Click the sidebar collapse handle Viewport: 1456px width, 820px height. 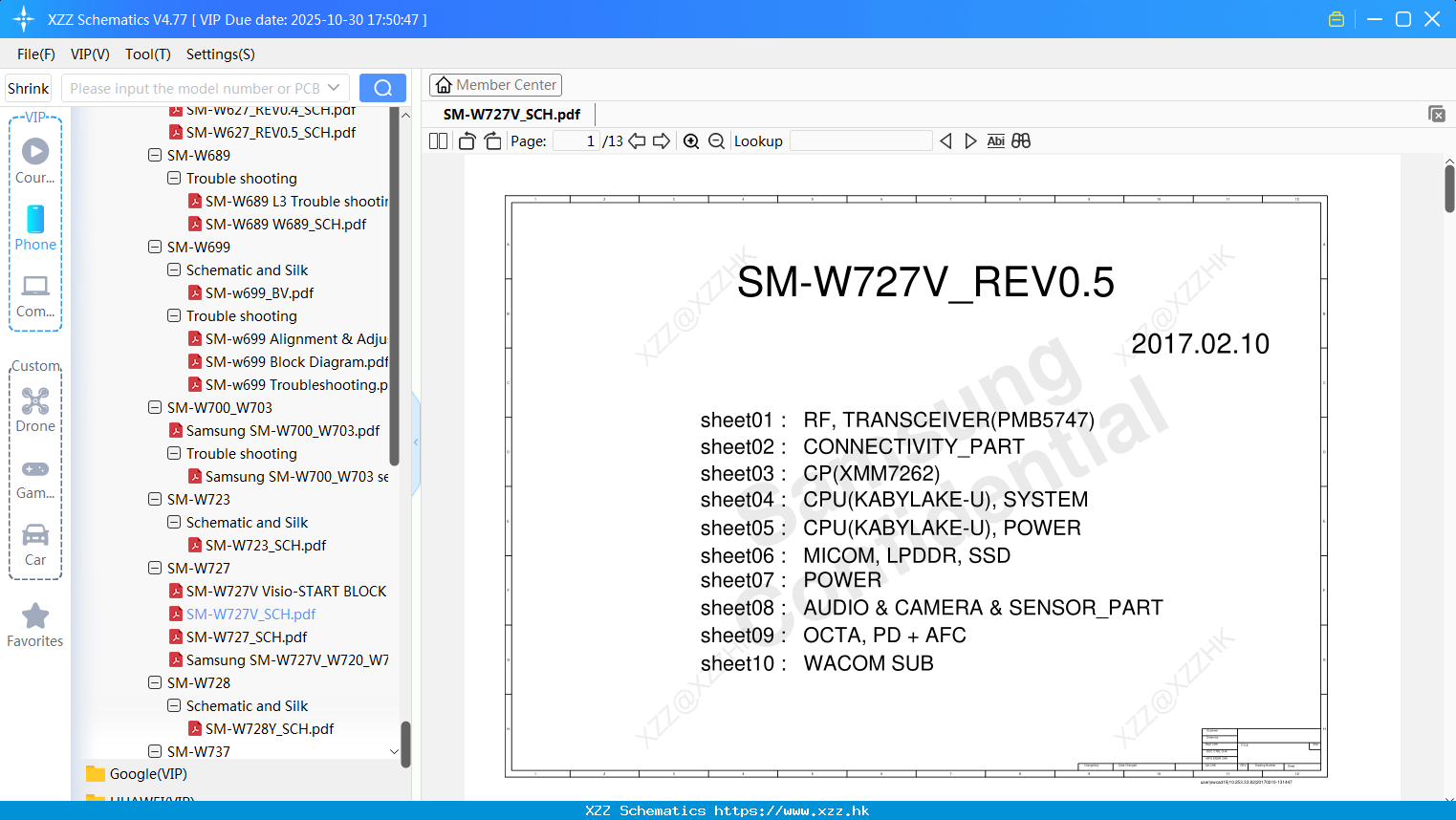(x=416, y=442)
